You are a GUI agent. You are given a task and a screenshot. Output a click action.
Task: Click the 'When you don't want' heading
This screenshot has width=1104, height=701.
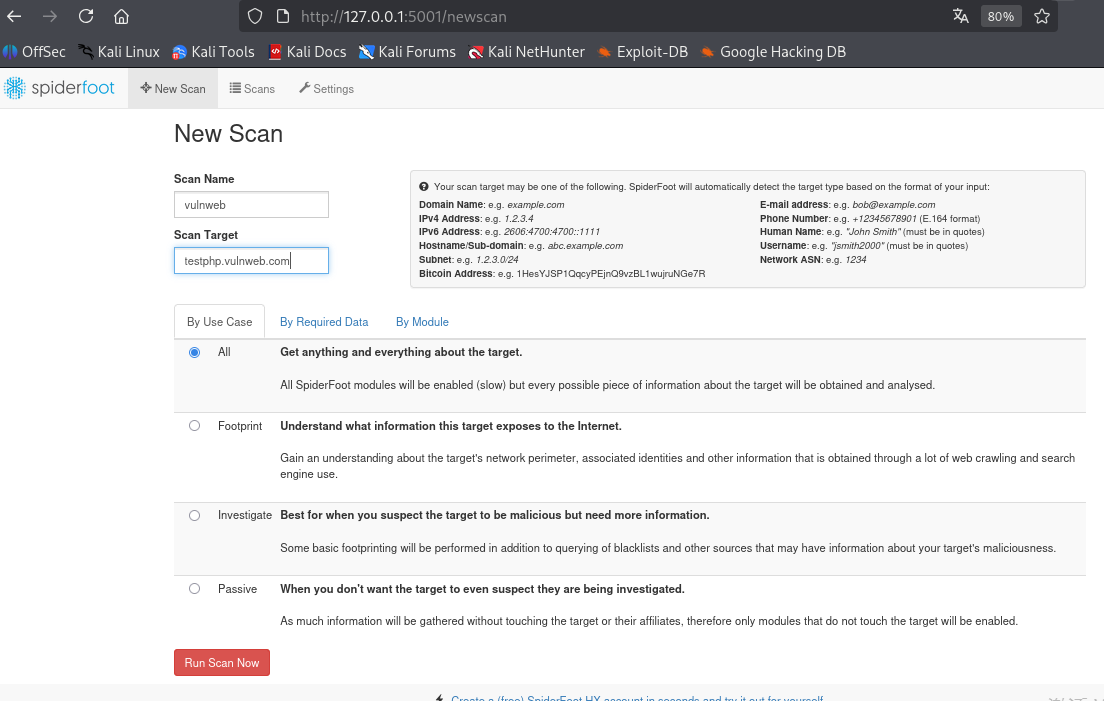click(482, 589)
